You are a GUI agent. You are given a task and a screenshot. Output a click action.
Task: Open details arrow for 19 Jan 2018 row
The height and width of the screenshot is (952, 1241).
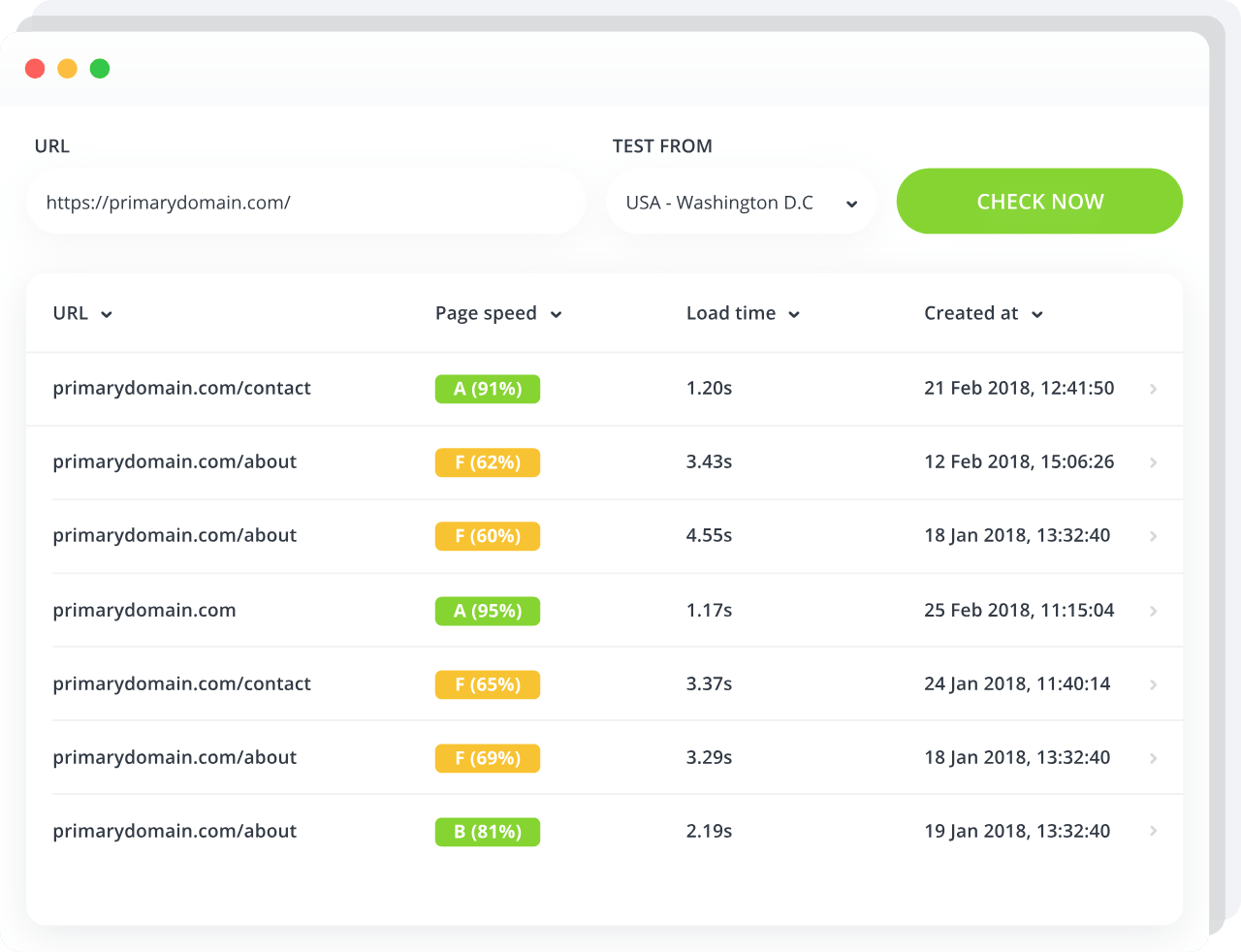[x=1153, y=831]
